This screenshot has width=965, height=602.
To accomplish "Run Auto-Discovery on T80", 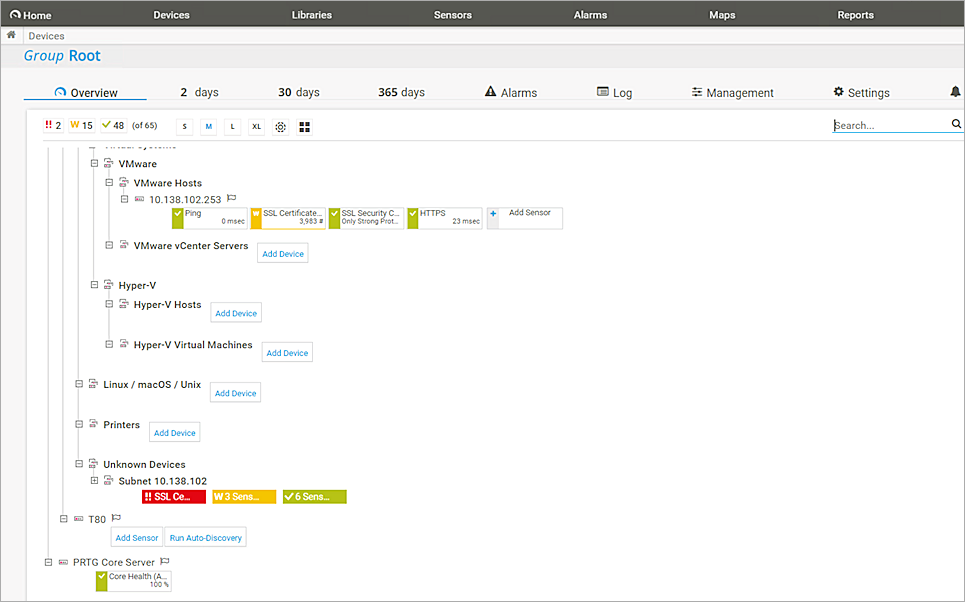I will coord(206,537).
